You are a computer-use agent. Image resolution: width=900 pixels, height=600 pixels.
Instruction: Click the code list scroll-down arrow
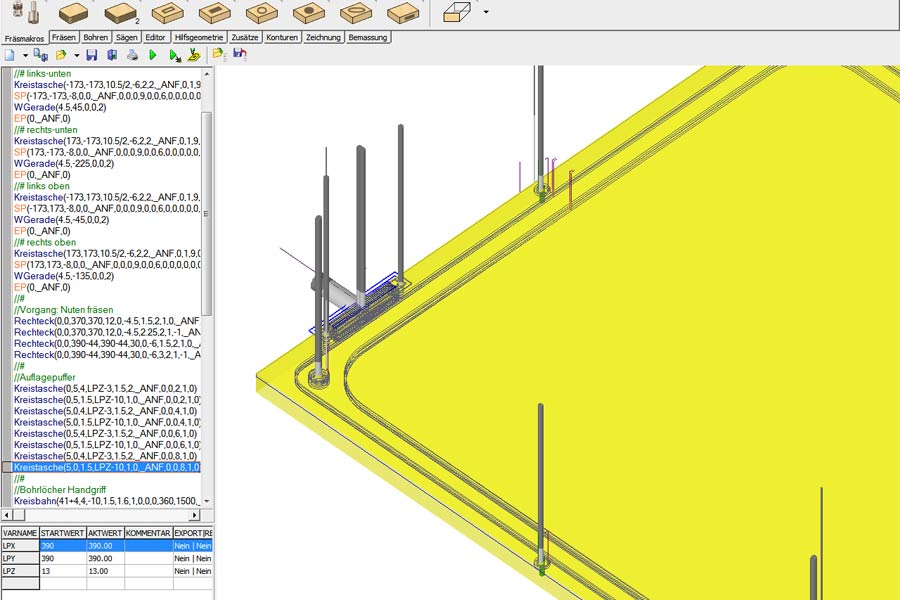point(207,501)
